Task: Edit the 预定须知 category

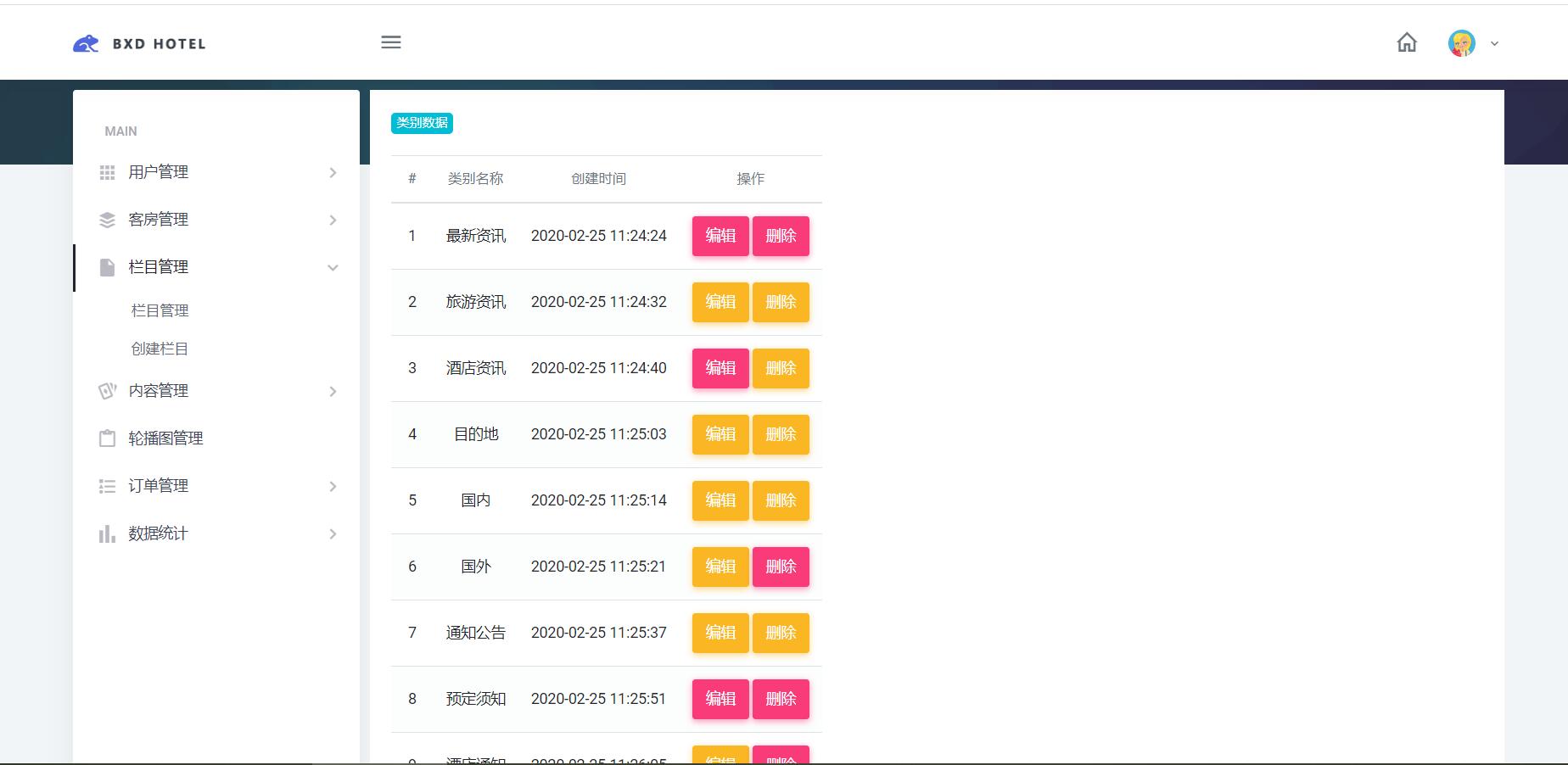Action: (720, 699)
